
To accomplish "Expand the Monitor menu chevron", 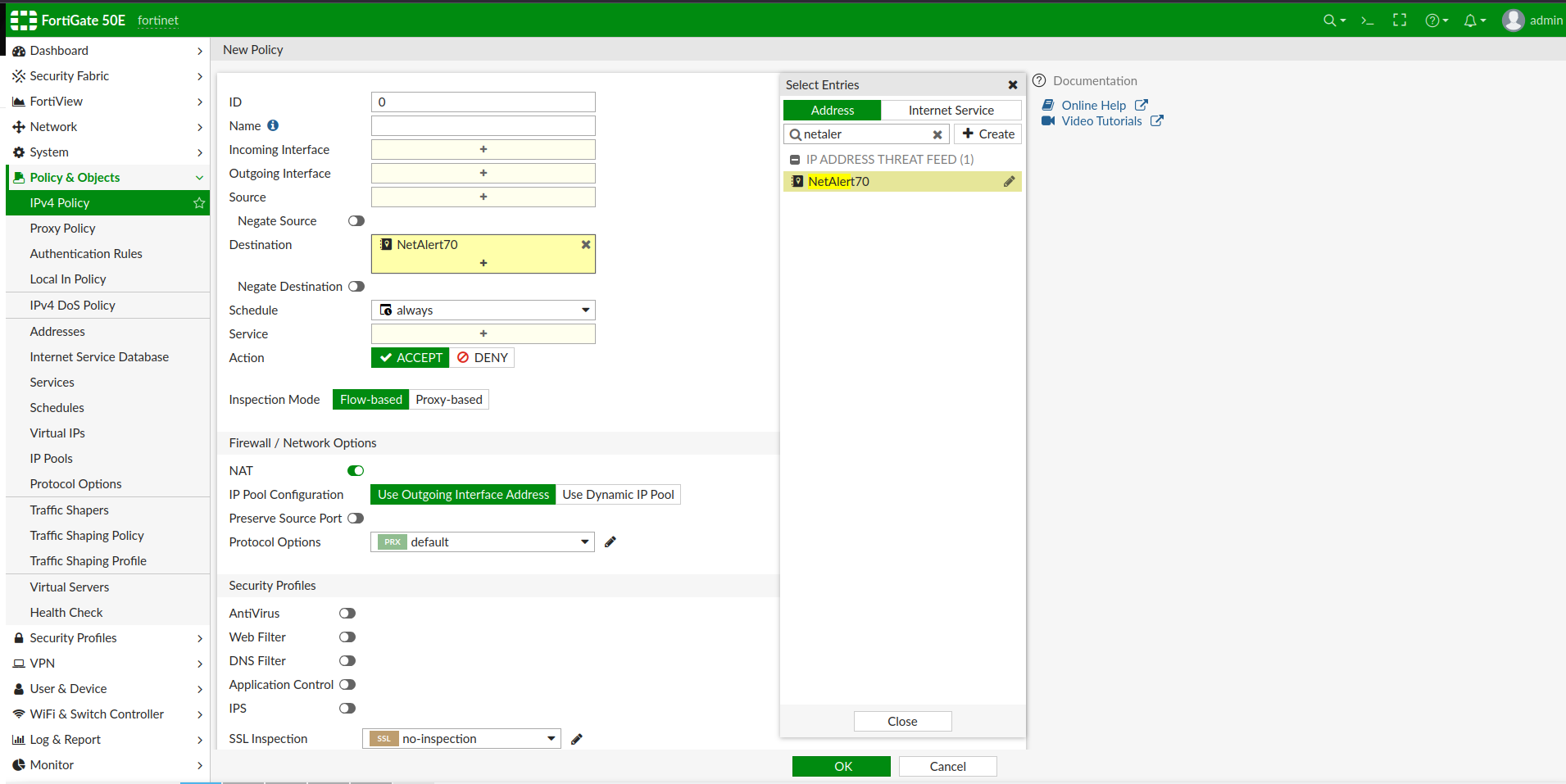I will (200, 766).
